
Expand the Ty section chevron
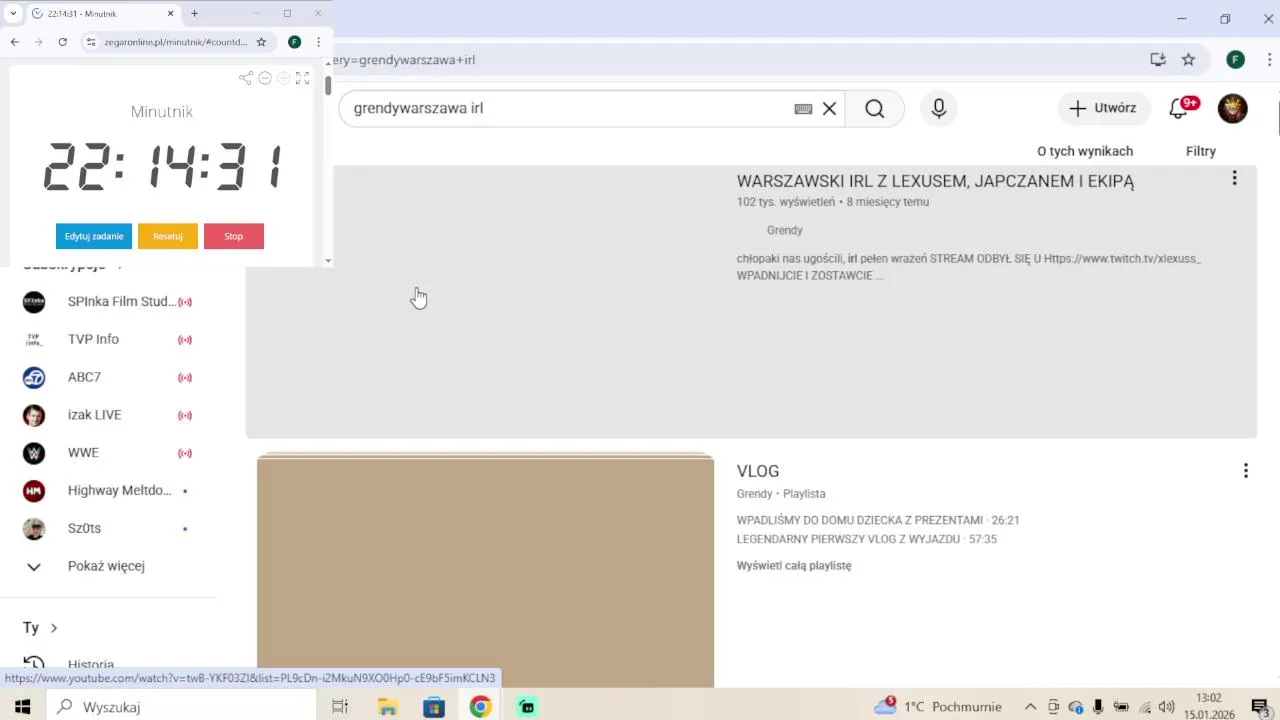[x=54, y=628]
